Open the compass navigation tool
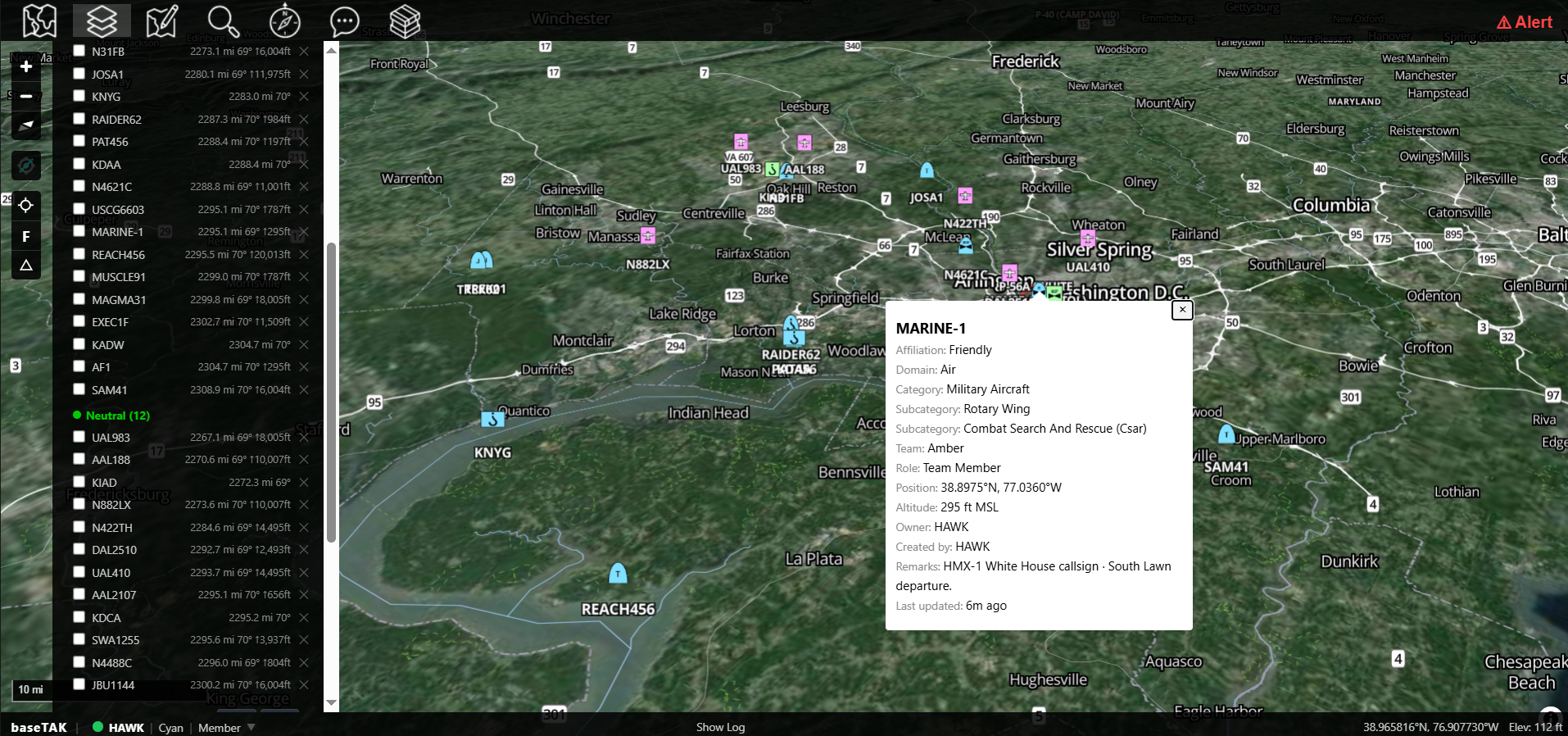This screenshot has width=1568, height=736. click(284, 21)
